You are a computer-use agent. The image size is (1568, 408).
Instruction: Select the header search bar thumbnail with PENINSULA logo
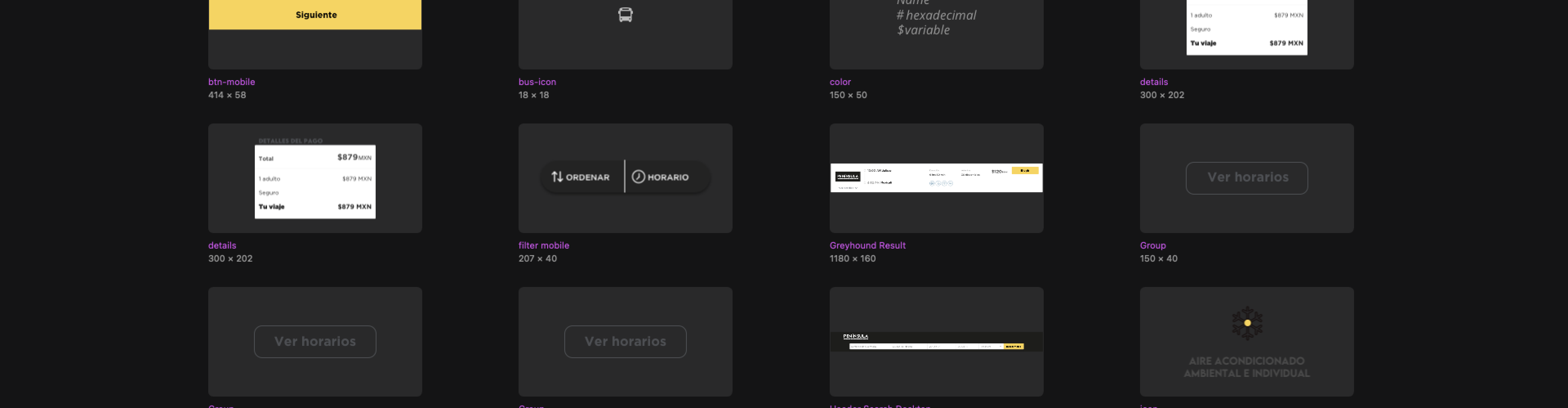click(x=936, y=341)
